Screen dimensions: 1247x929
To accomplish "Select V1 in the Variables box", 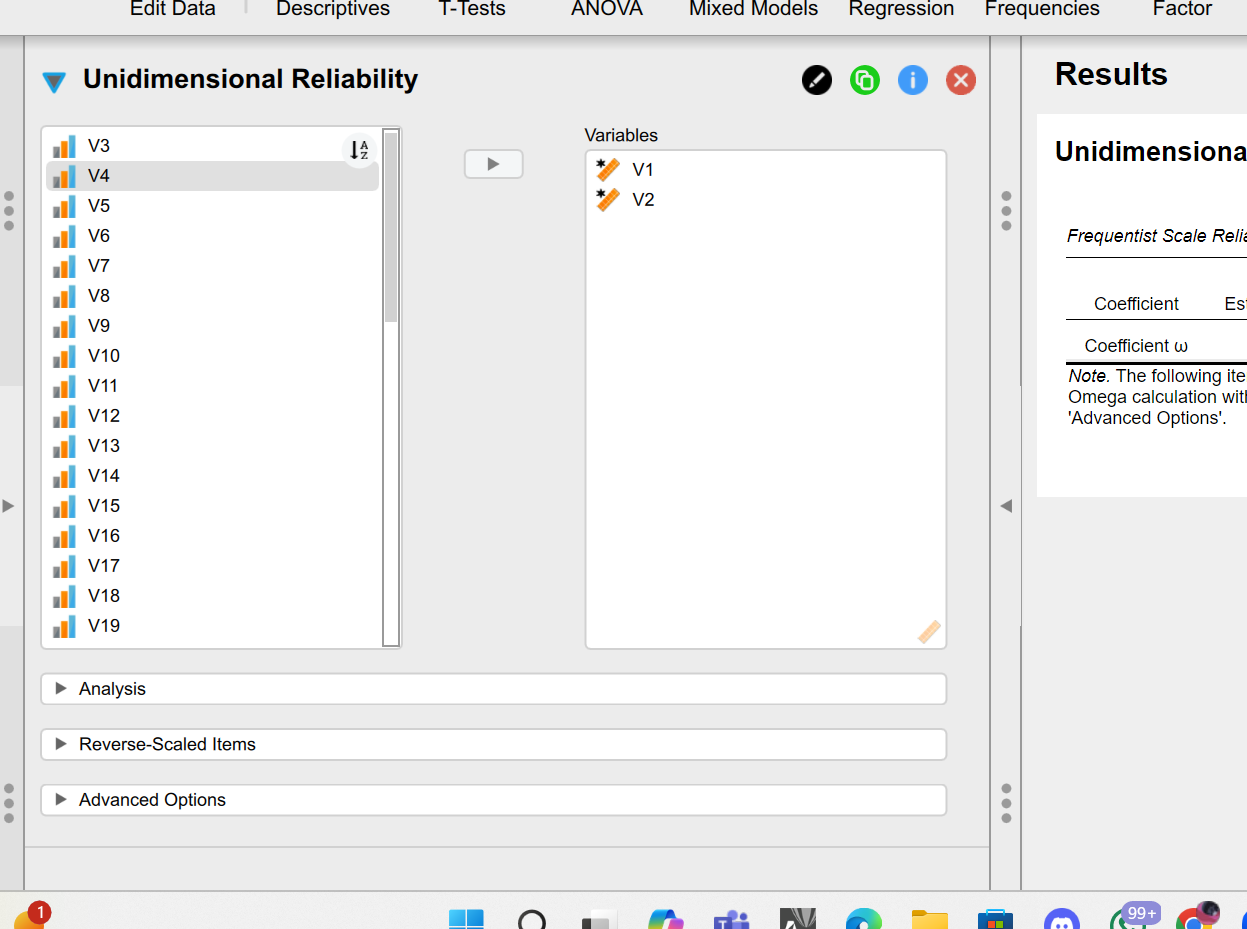I will click(643, 170).
